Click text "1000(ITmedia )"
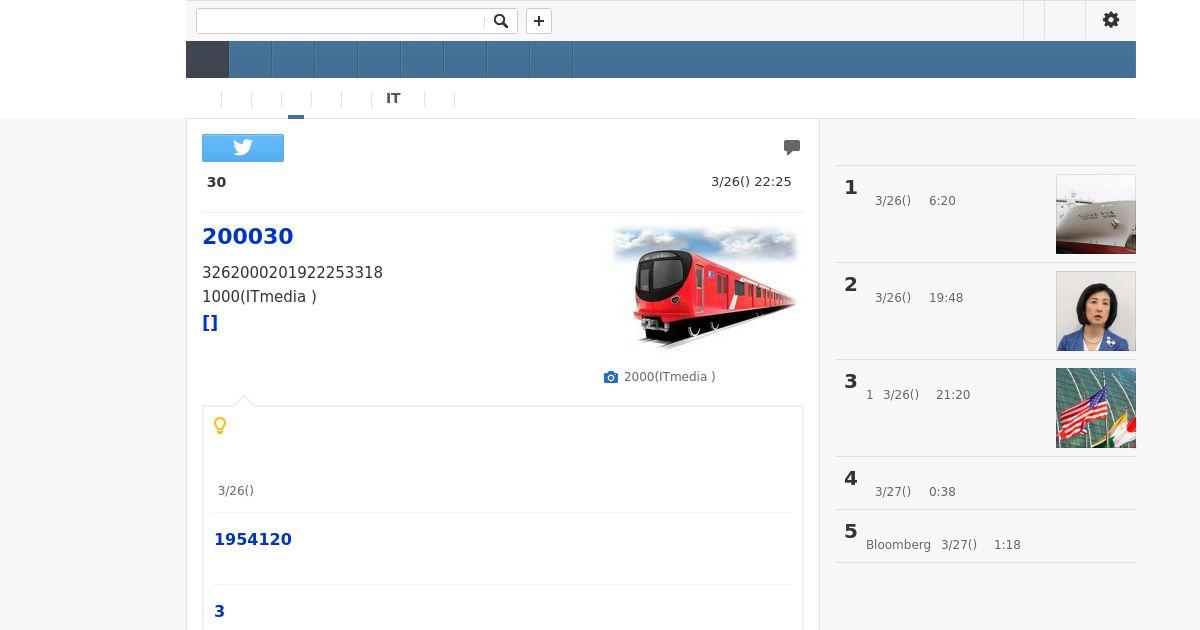Image resolution: width=1200 pixels, height=630 pixels. [x=259, y=297]
